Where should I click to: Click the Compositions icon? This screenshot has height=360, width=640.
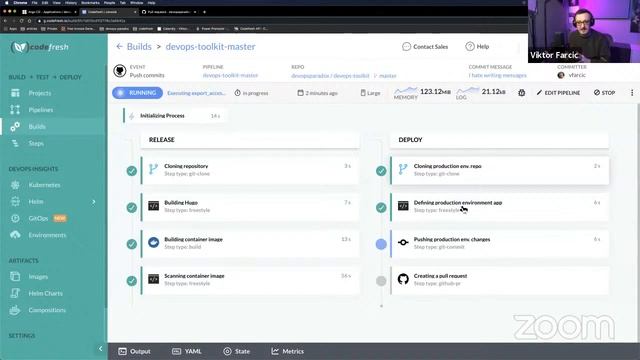(15, 310)
